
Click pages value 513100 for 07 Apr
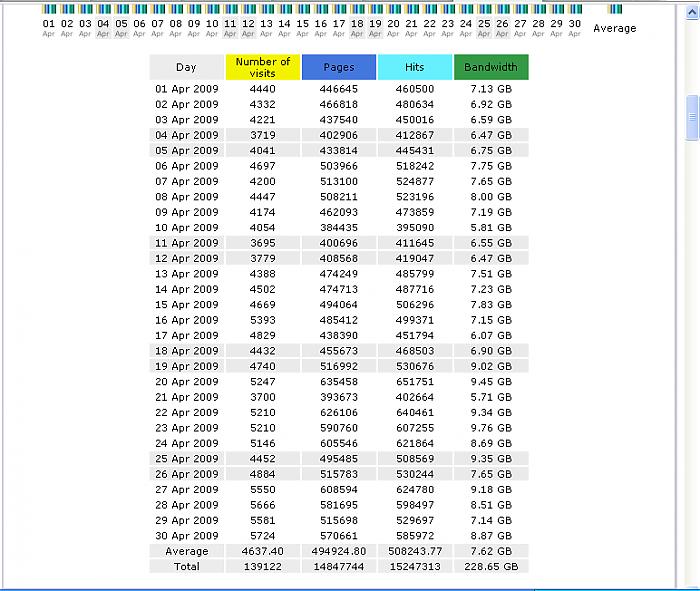click(339, 181)
